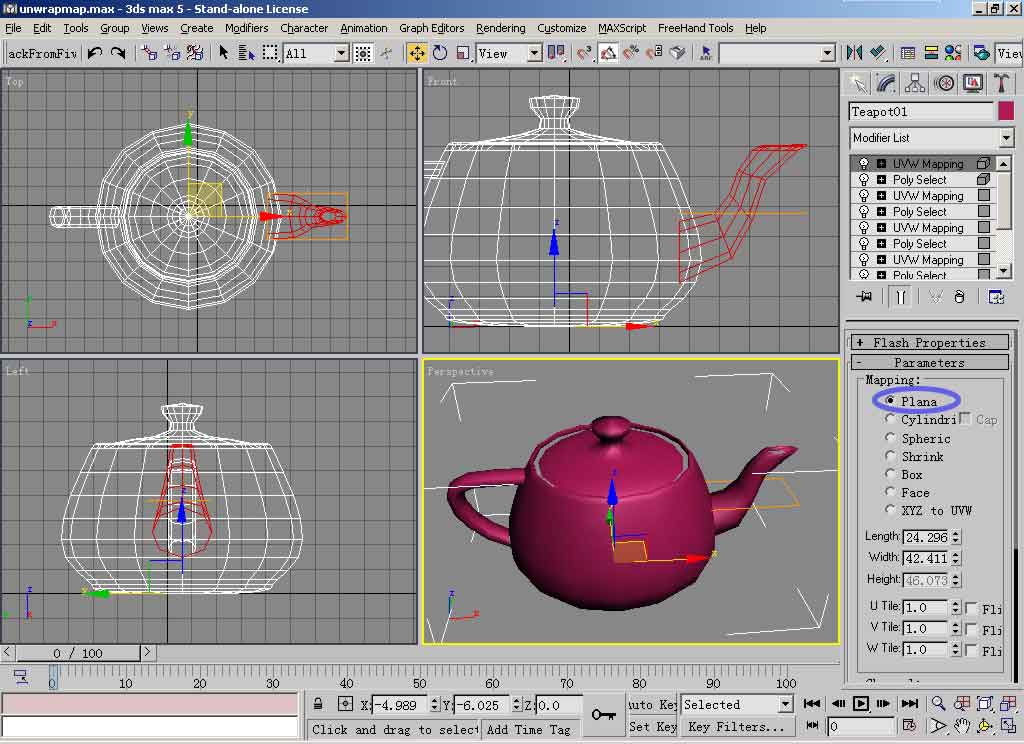Select the Select and Move tool
The width and height of the screenshot is (1024, 744).
click(x=417, y=53)
